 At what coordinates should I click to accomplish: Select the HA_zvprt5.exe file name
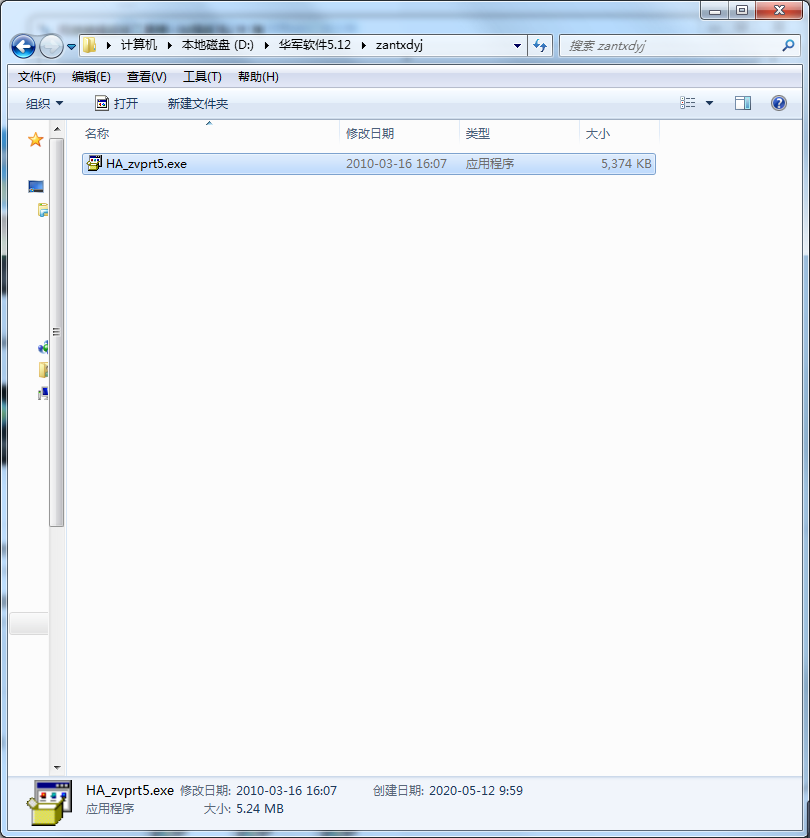pyautogui.click(x=146, y=164)
